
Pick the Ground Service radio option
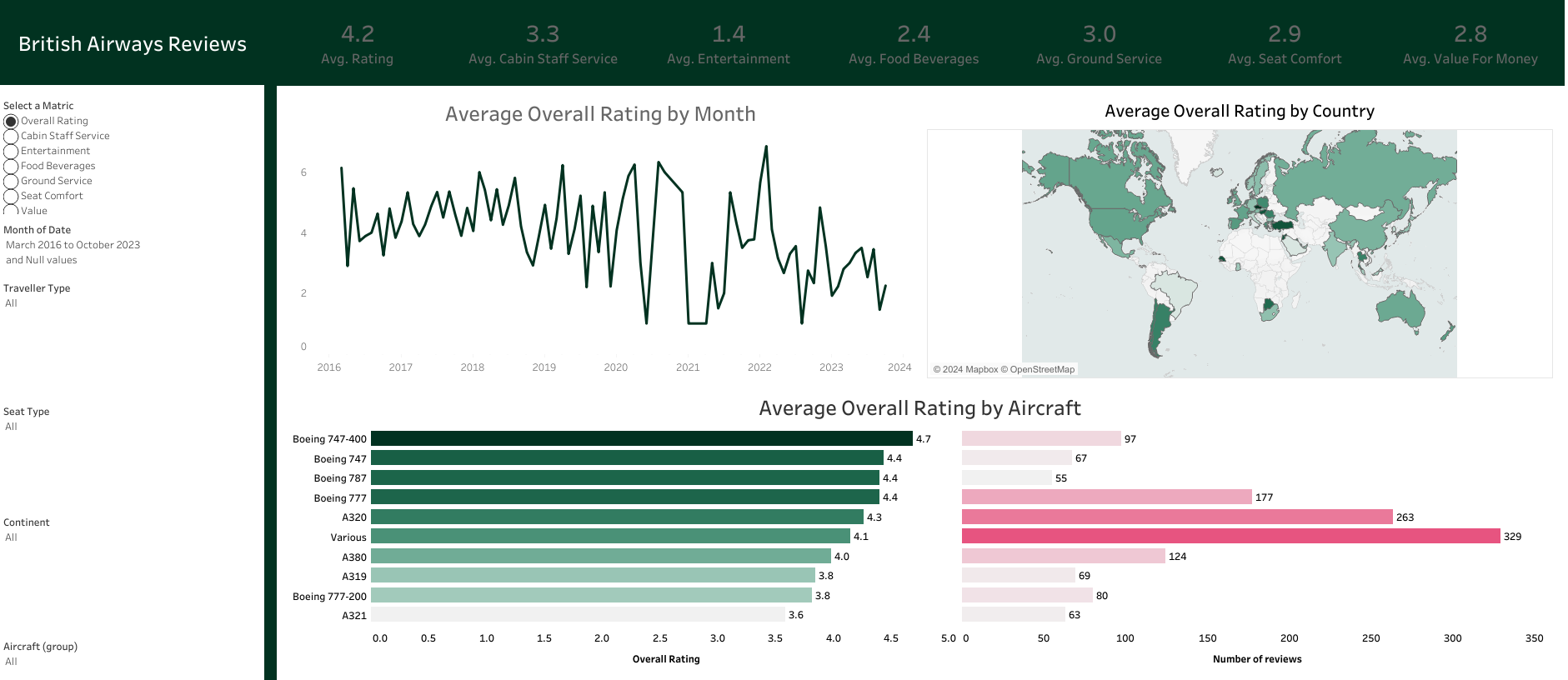point(11,182)
